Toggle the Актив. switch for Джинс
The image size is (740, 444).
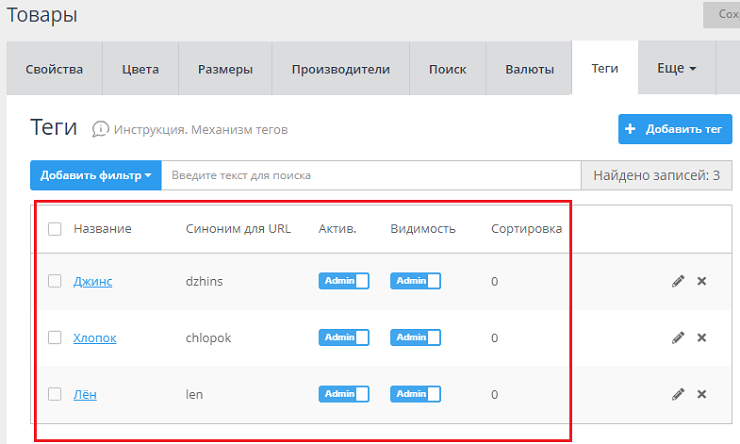[x=343, y=281]
